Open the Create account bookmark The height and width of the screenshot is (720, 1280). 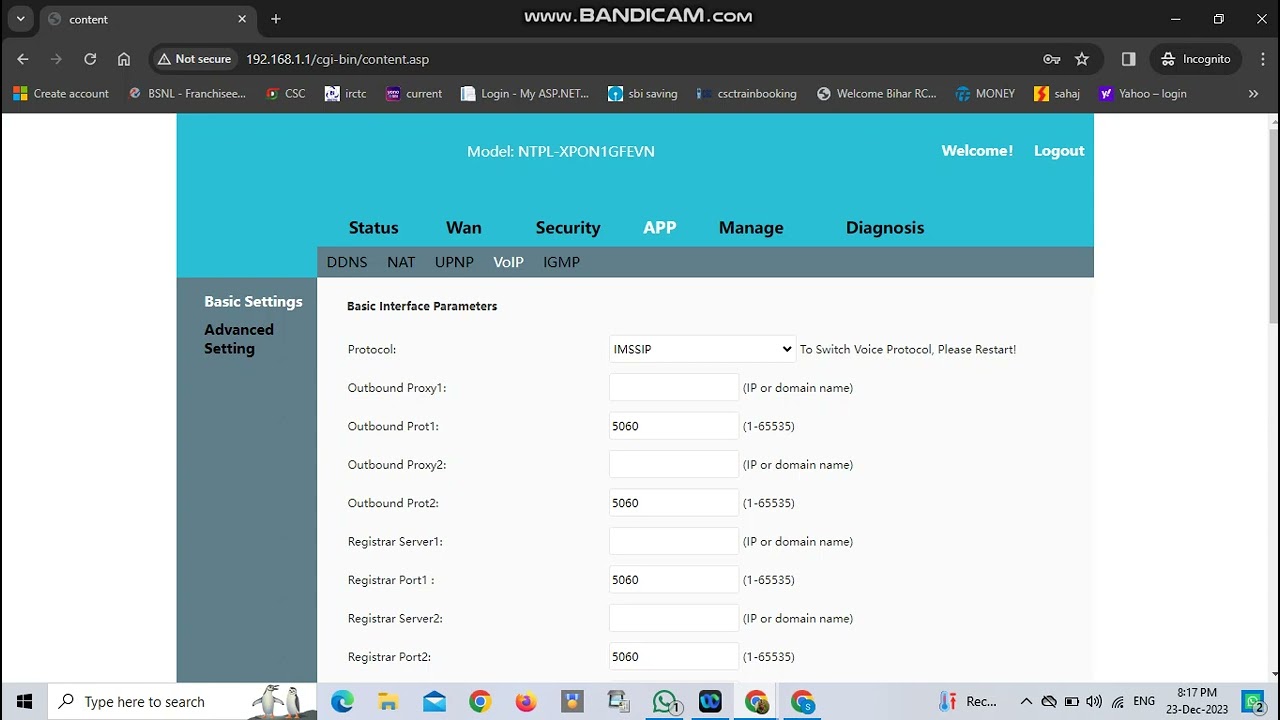[x=61, y=93]
